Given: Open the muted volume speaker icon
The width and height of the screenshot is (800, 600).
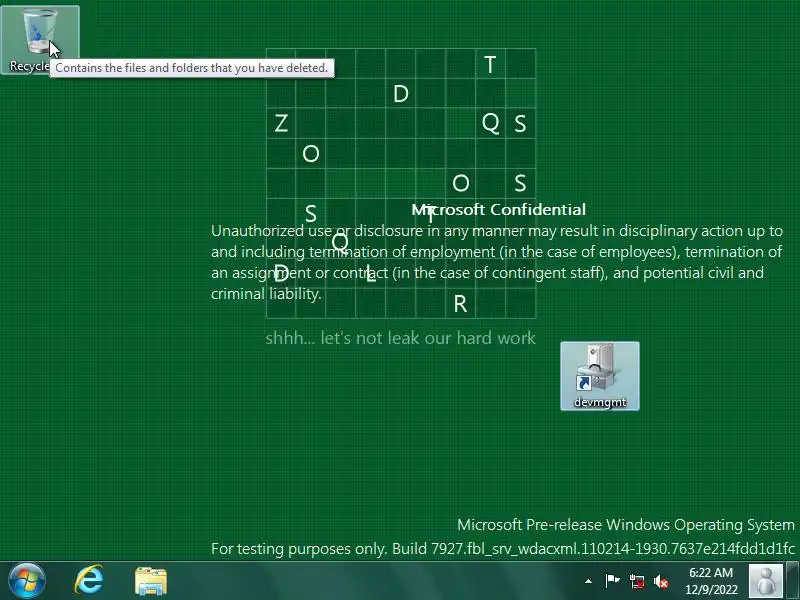Looking at the screenshot, I should pos(661,581).
